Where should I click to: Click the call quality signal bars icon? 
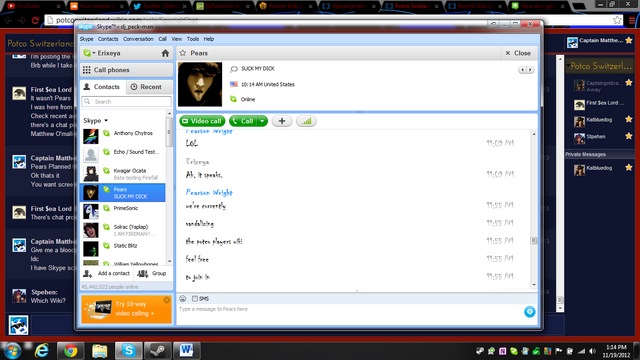click(x=306, y=121)
